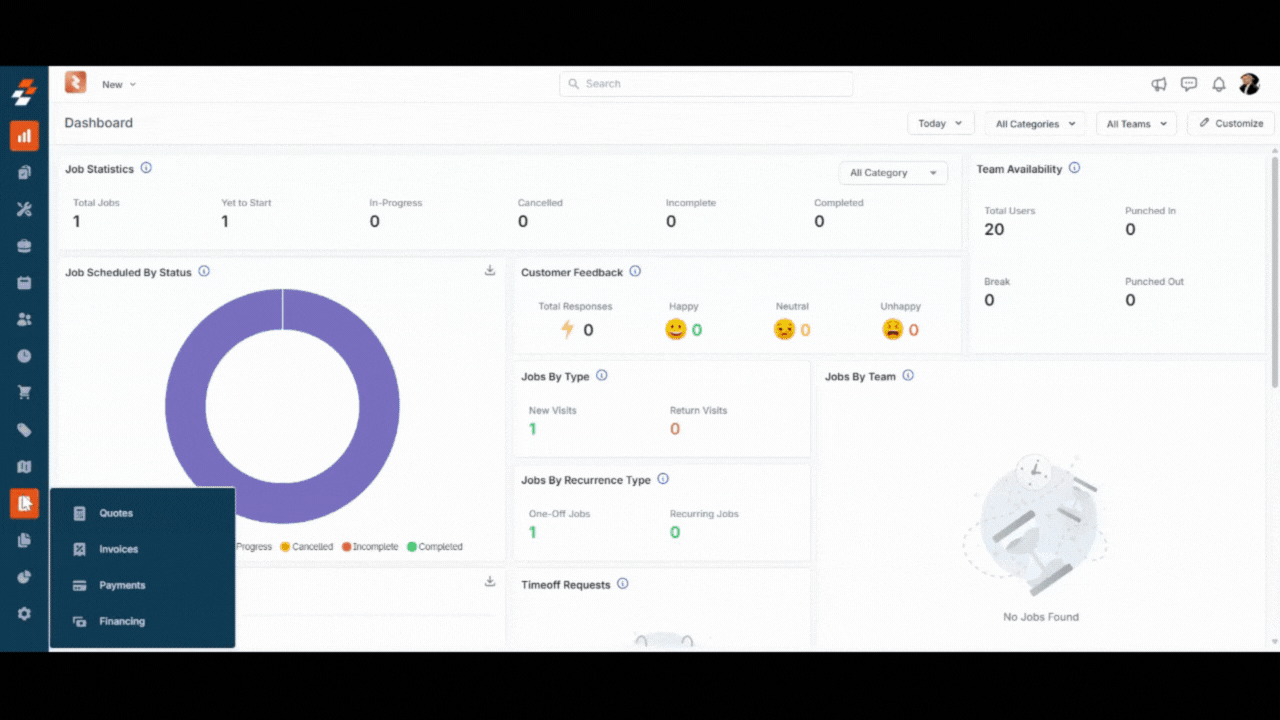Click the megaphone announcements icon
The height and width of the screenshot is (720, 1280).
[1159, 84]
